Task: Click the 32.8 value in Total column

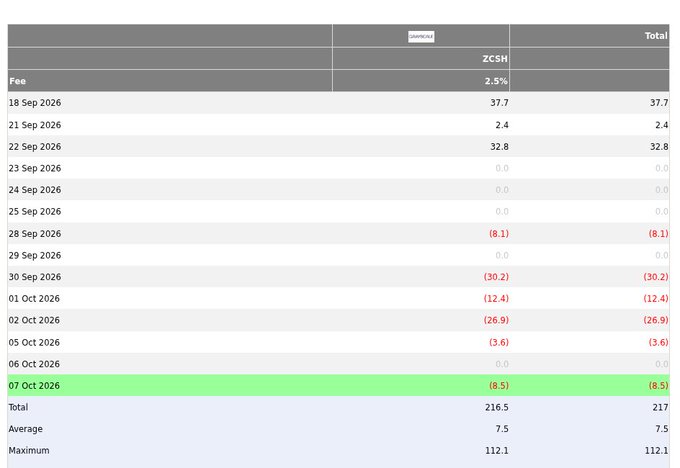Action: coord(659,147)
